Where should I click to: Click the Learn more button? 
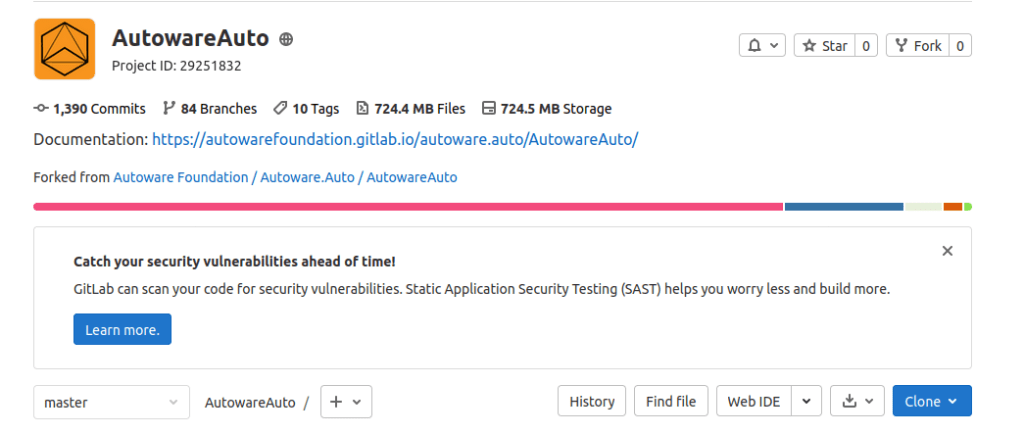tap(122, 330)
